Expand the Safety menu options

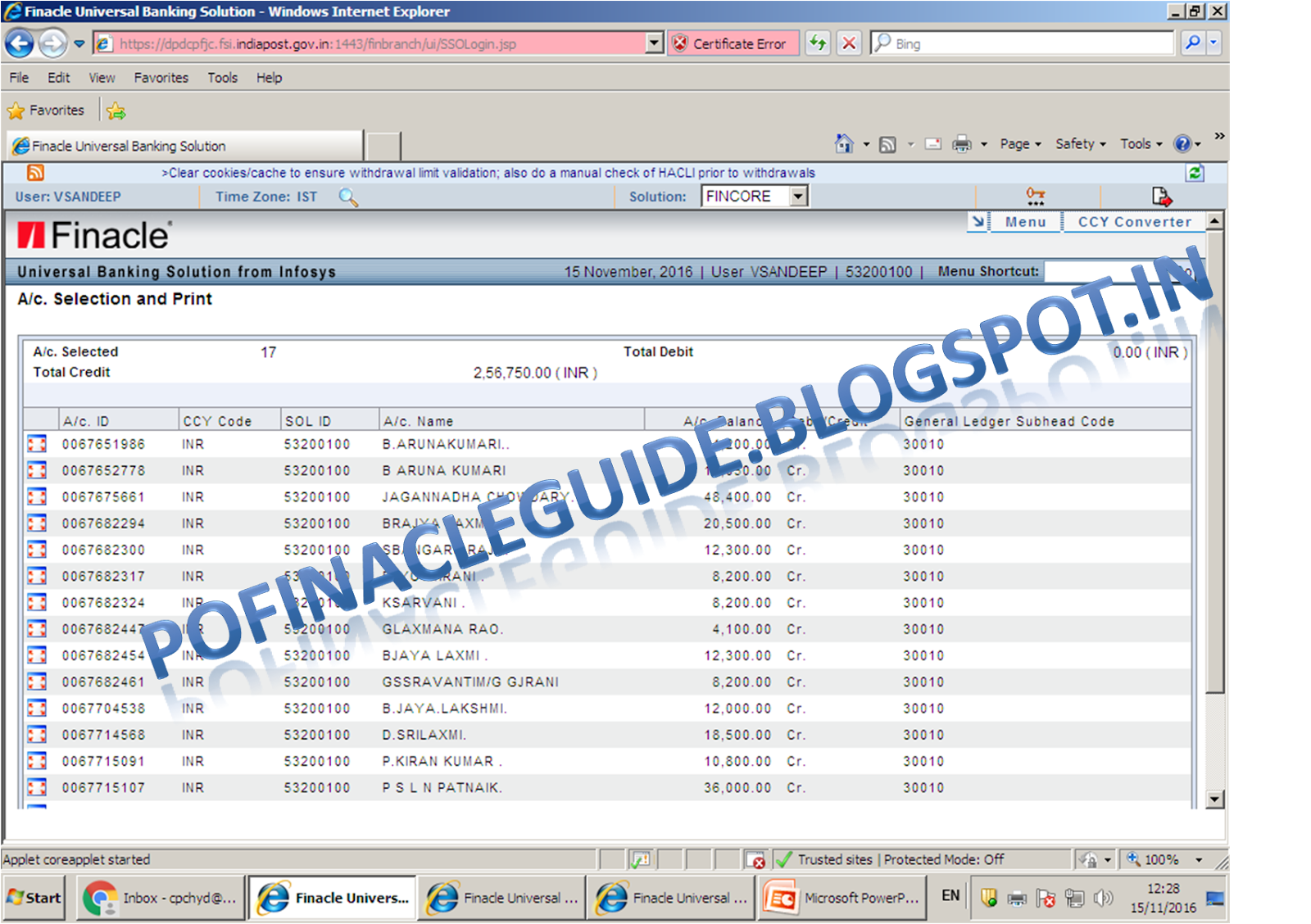pos(1076,143)
